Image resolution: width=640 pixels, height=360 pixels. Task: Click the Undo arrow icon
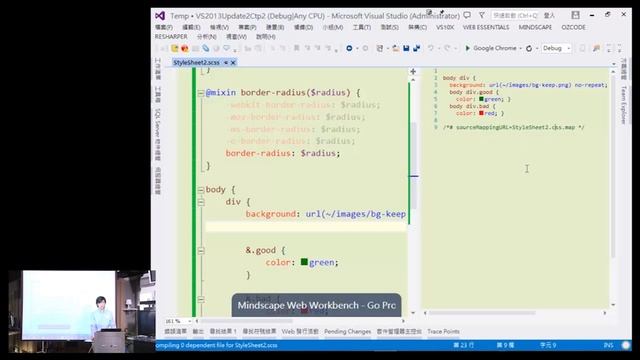coord(431,48)
